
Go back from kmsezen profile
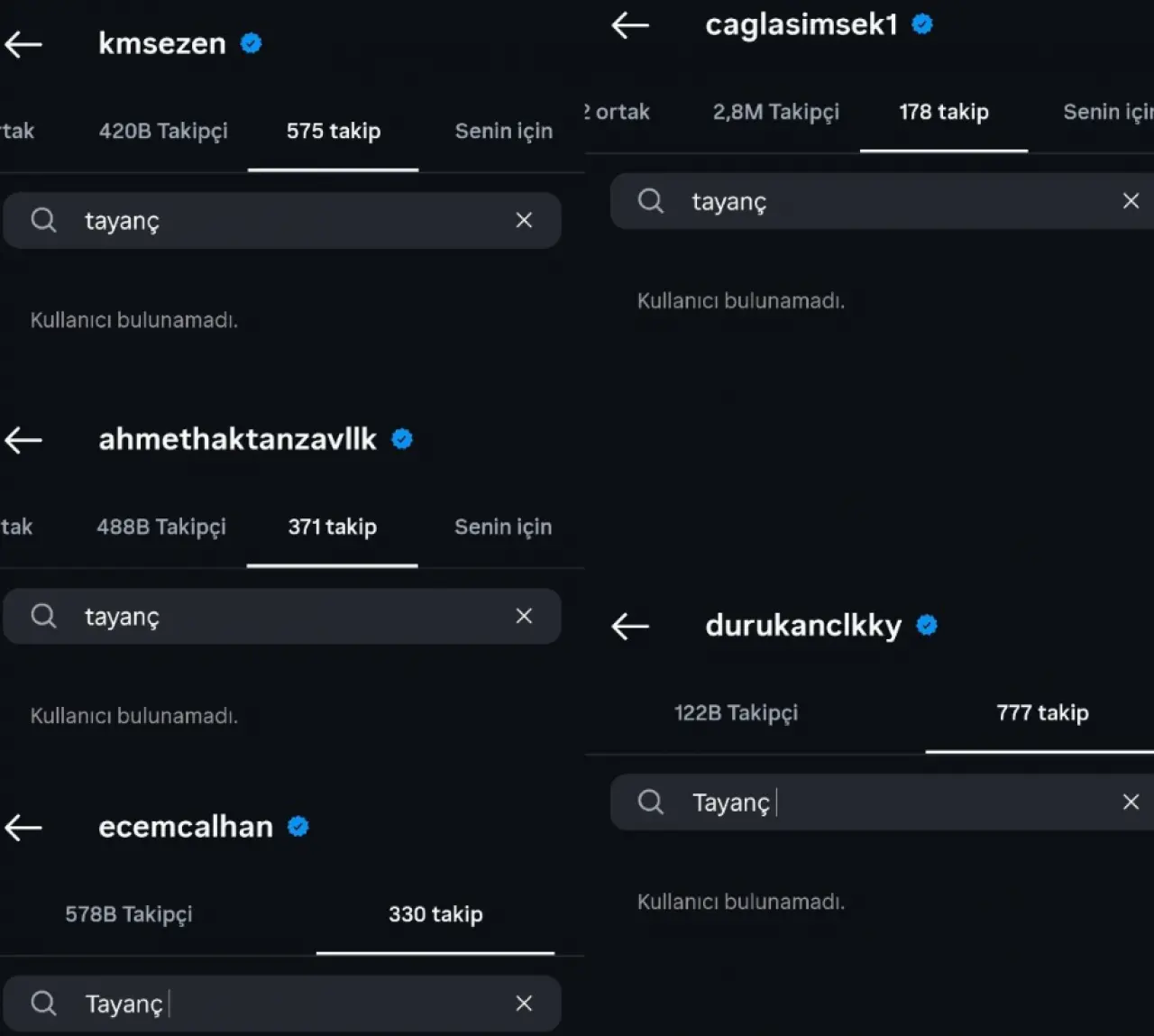point(23,43)
